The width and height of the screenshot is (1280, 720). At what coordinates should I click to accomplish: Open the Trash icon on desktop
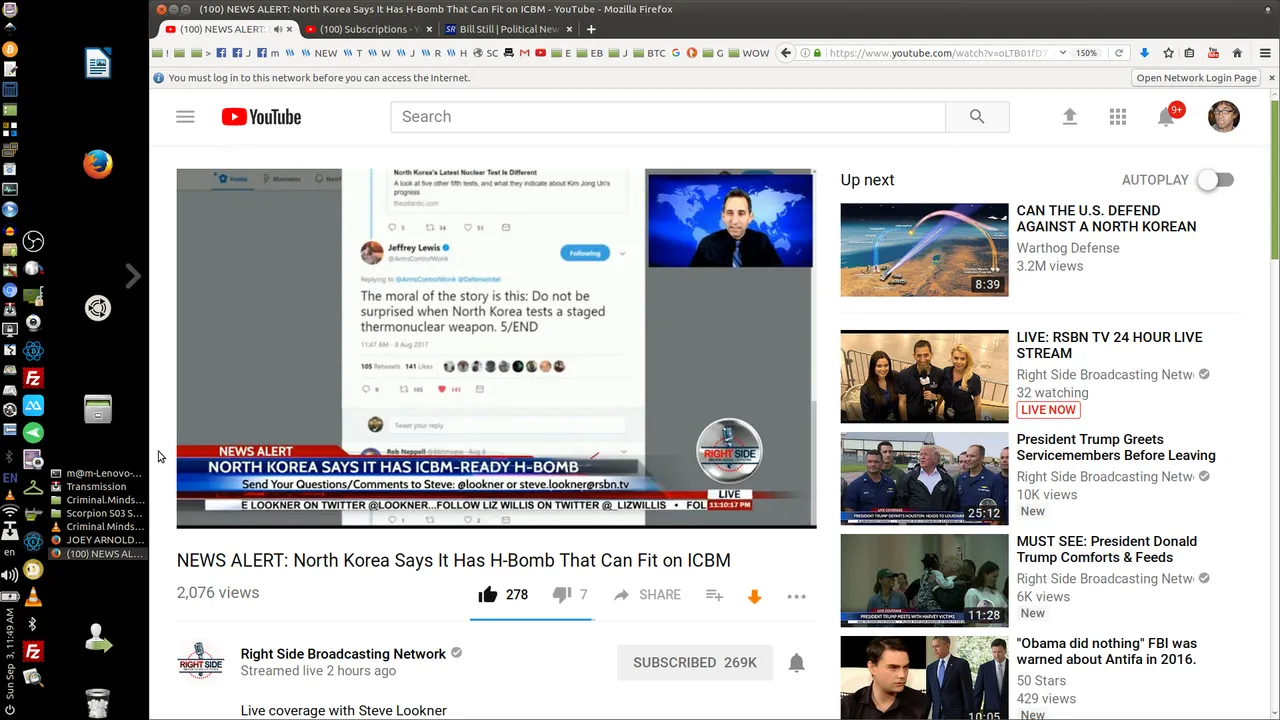coord(98,703)
